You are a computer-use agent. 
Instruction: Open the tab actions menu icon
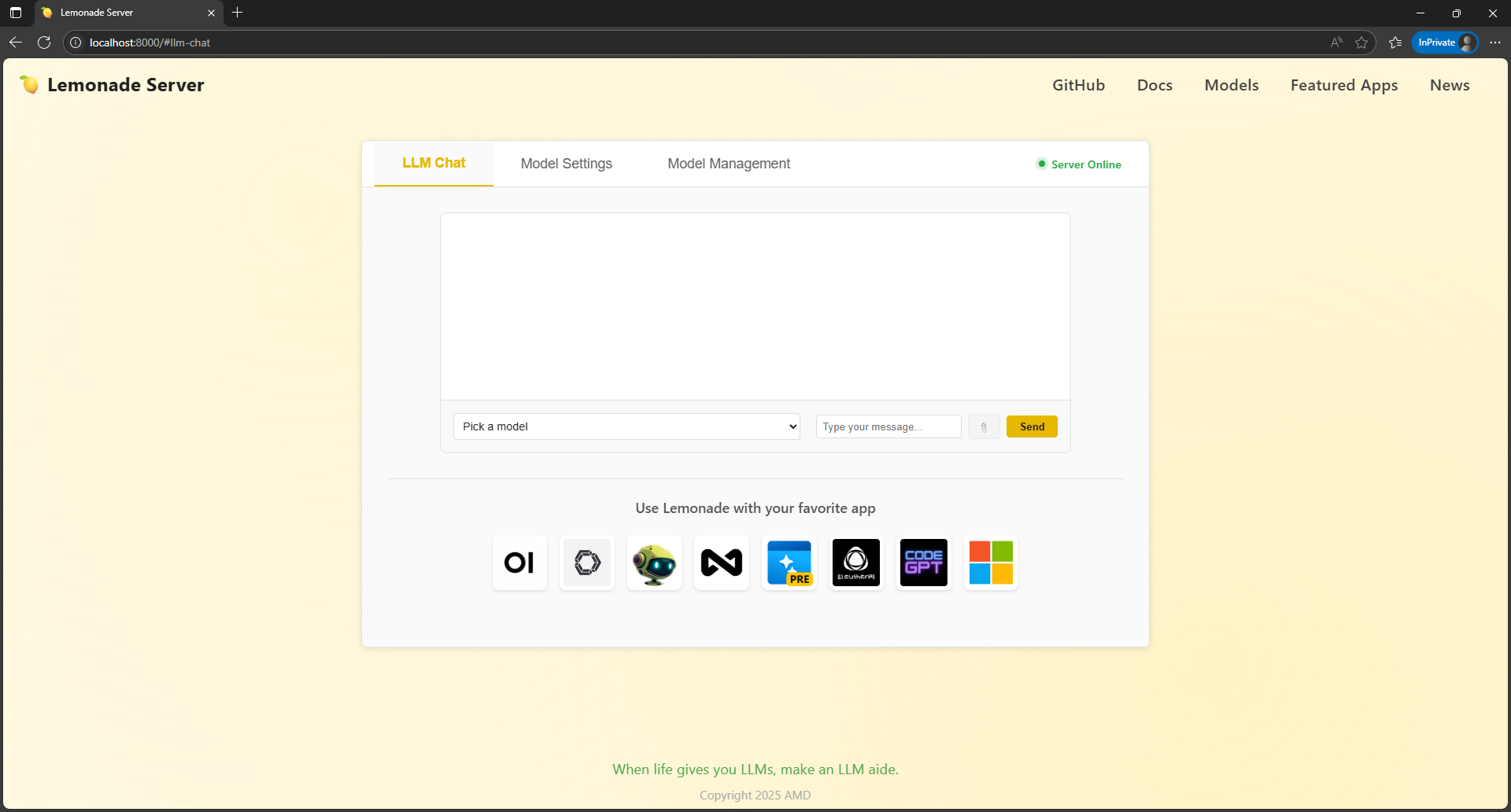click(16, 13)
